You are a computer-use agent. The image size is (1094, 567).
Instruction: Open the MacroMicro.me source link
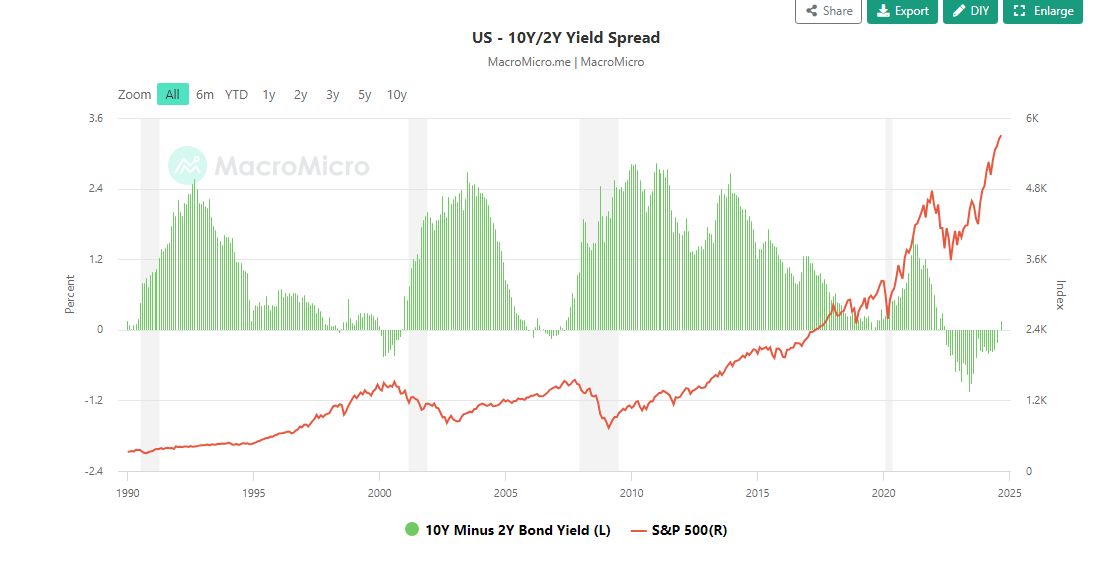coord(529,62)
